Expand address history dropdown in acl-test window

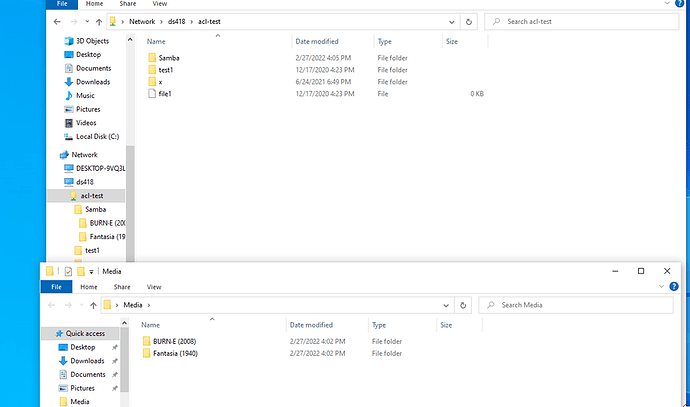(451, 22)
